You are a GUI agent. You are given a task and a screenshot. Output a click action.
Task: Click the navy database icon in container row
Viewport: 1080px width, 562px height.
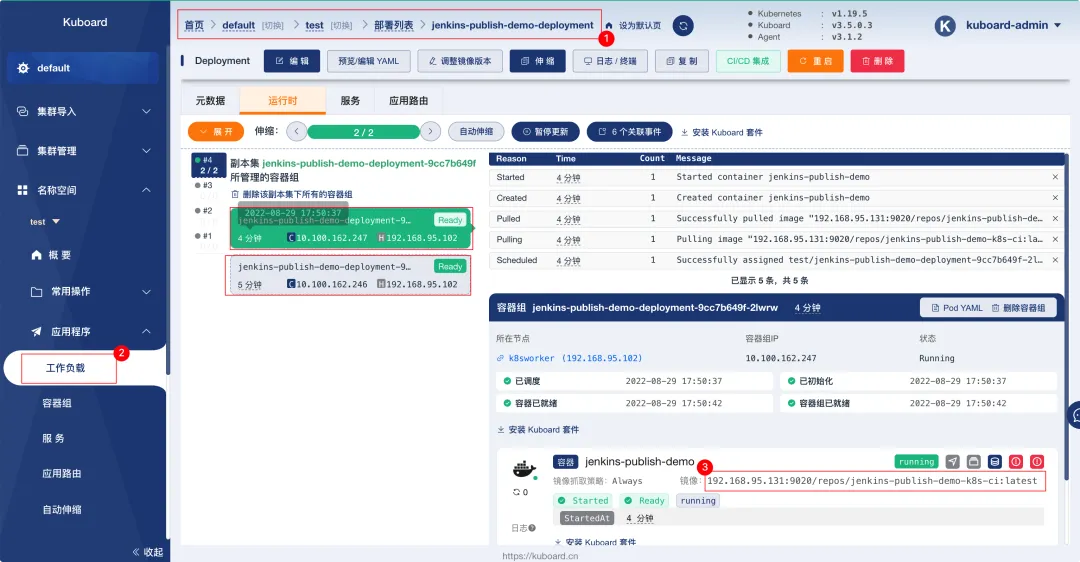[x=995, y=461]
